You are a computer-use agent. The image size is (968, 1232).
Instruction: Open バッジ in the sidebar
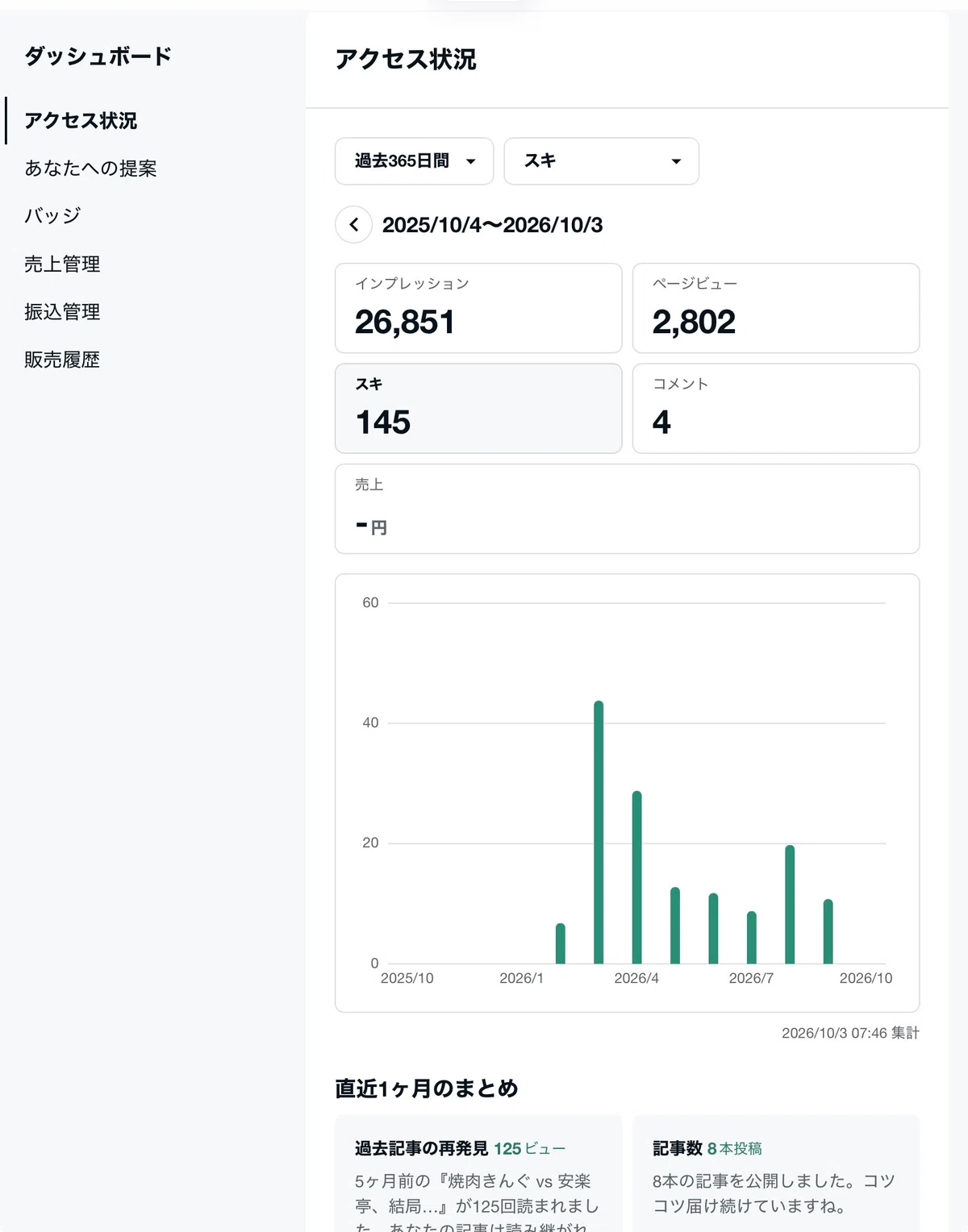click(x=52, y=216)
